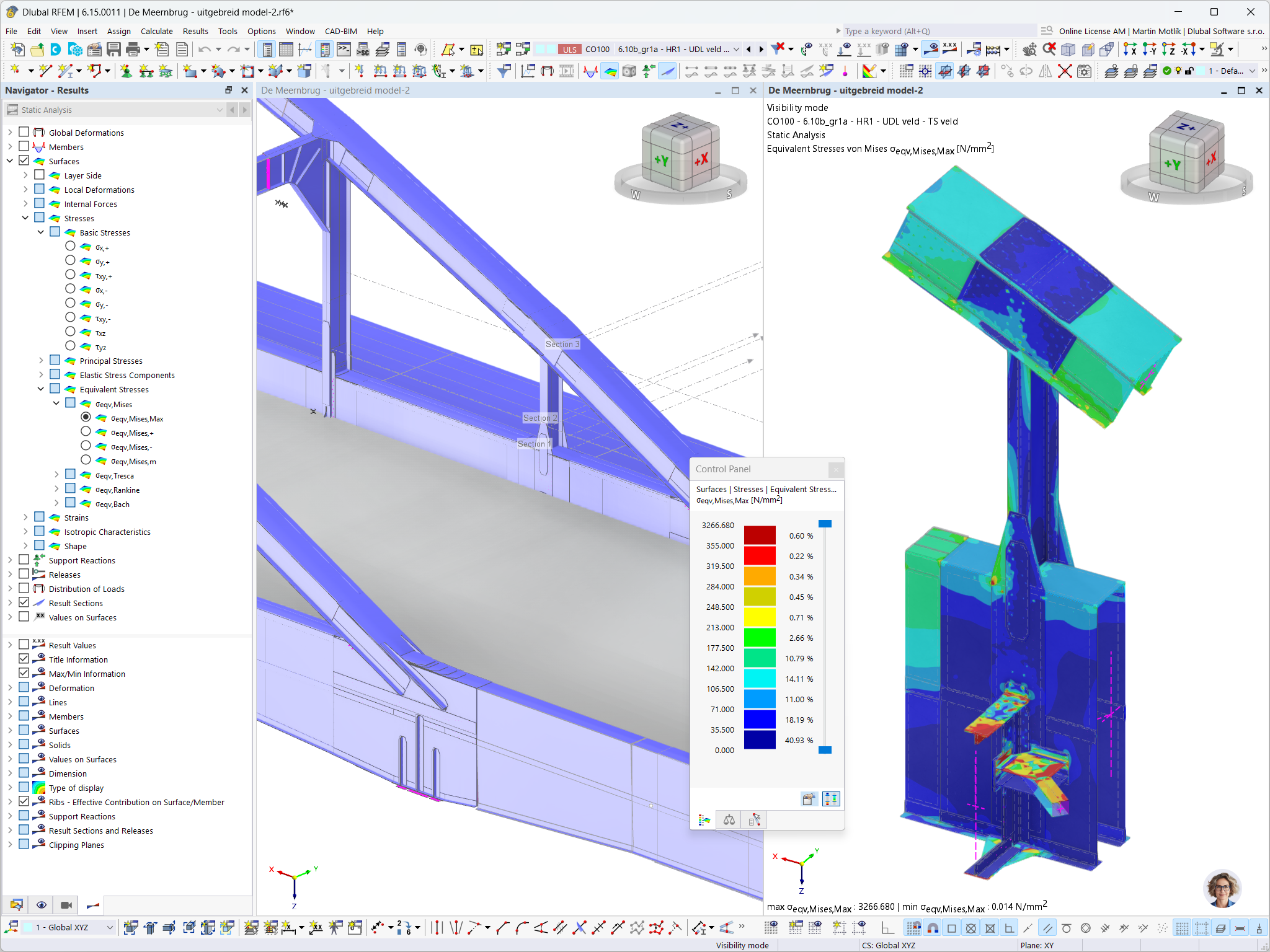Collapse the Basic Stresses tree node
1270x952 pixels.
(x=41, y=232)
